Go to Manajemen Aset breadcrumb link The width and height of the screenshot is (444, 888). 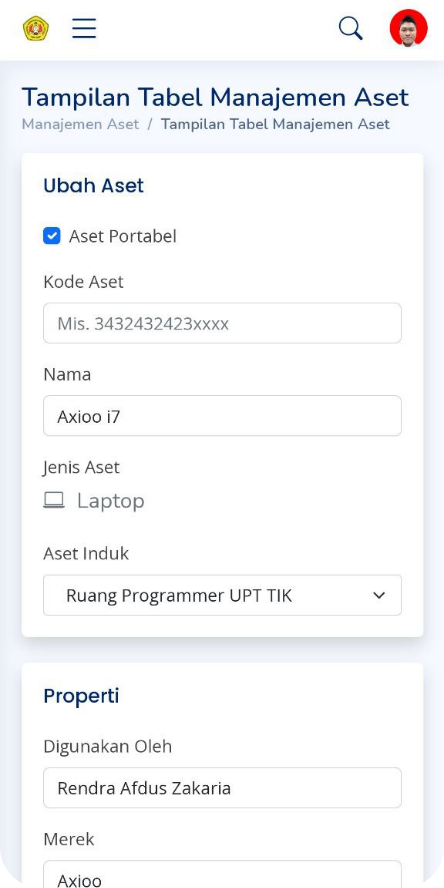[80, 124]
